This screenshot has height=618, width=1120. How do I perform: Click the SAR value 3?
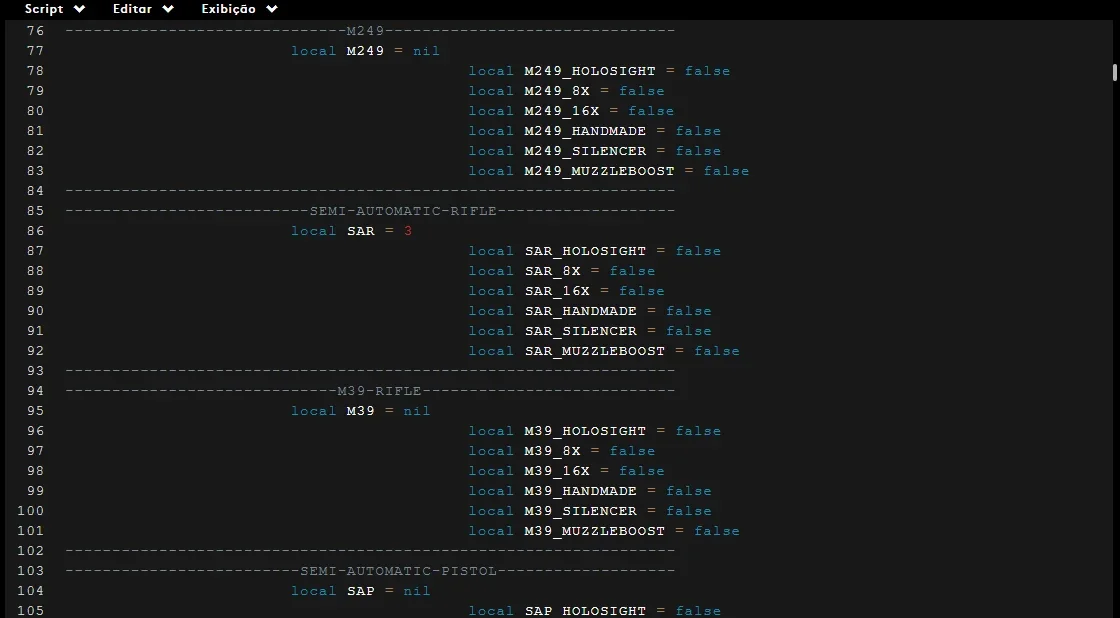point(408,231)
